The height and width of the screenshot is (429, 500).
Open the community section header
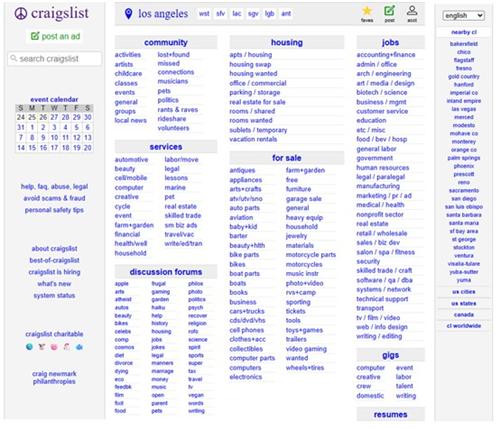166,43
